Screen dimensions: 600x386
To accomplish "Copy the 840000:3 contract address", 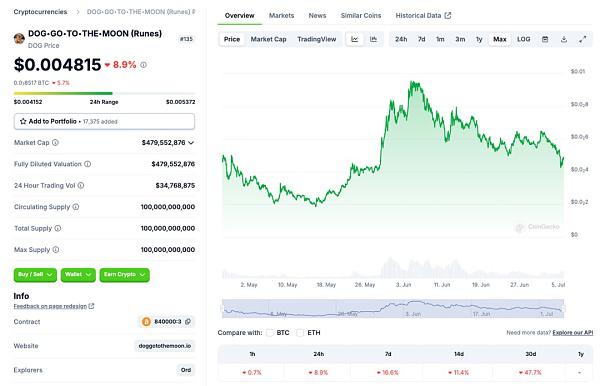I will tap(188, 322).
